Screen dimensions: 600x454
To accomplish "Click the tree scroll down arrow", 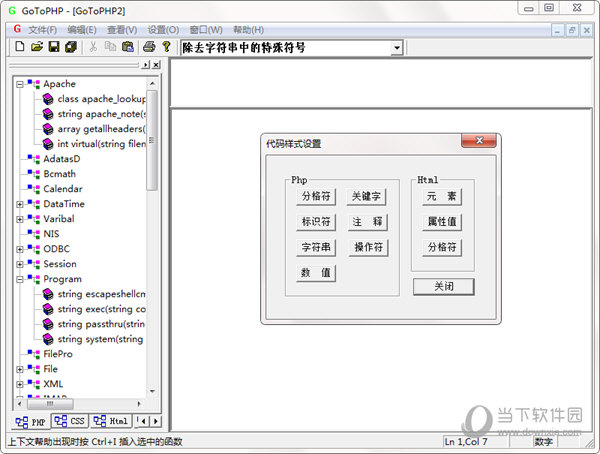I will point(152,391).
